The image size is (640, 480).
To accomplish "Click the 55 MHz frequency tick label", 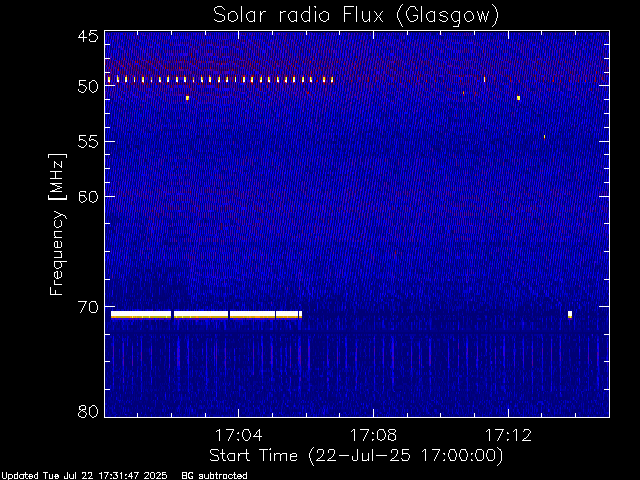I will click(88, 142).
